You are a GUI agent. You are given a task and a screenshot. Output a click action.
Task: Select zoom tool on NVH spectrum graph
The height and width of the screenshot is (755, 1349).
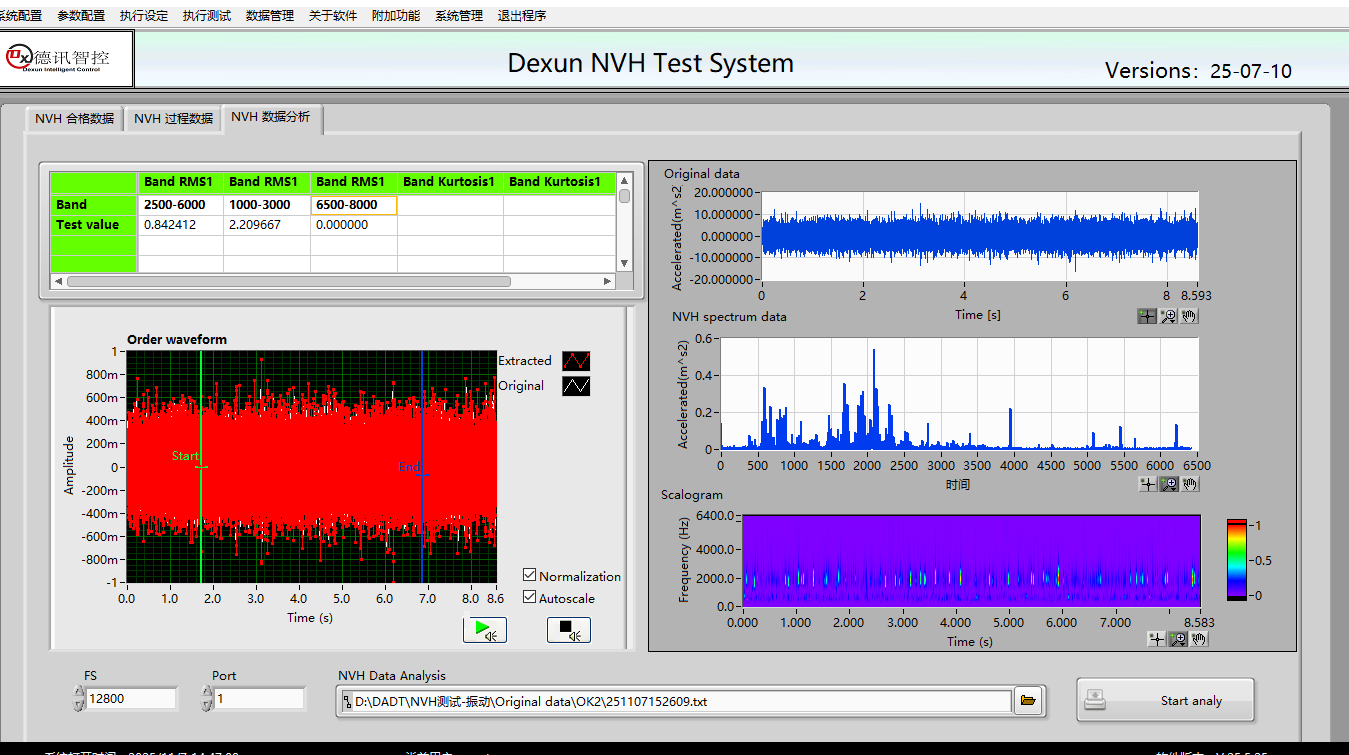(1168, 484)
